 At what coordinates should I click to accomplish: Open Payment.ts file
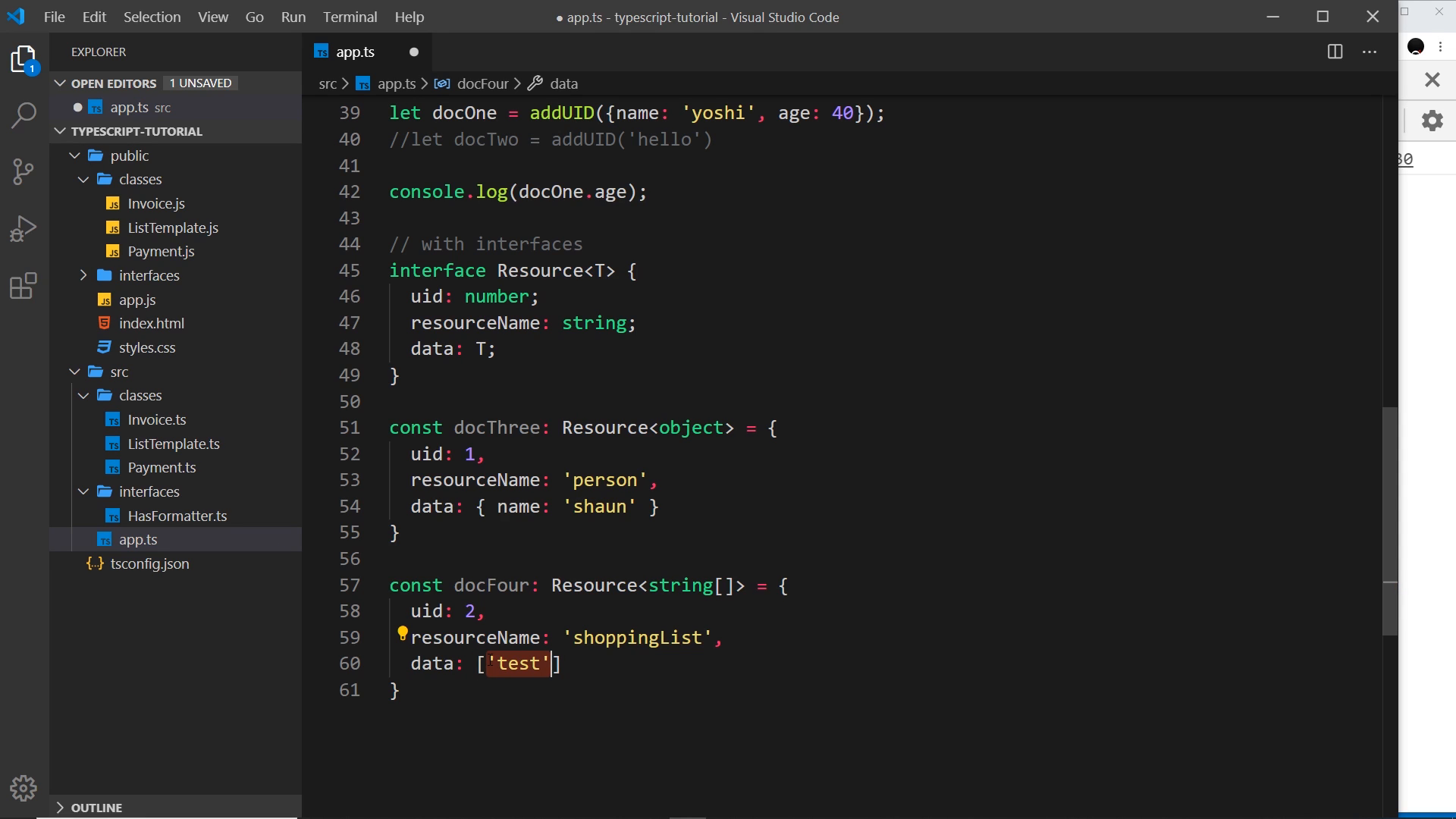162,467
